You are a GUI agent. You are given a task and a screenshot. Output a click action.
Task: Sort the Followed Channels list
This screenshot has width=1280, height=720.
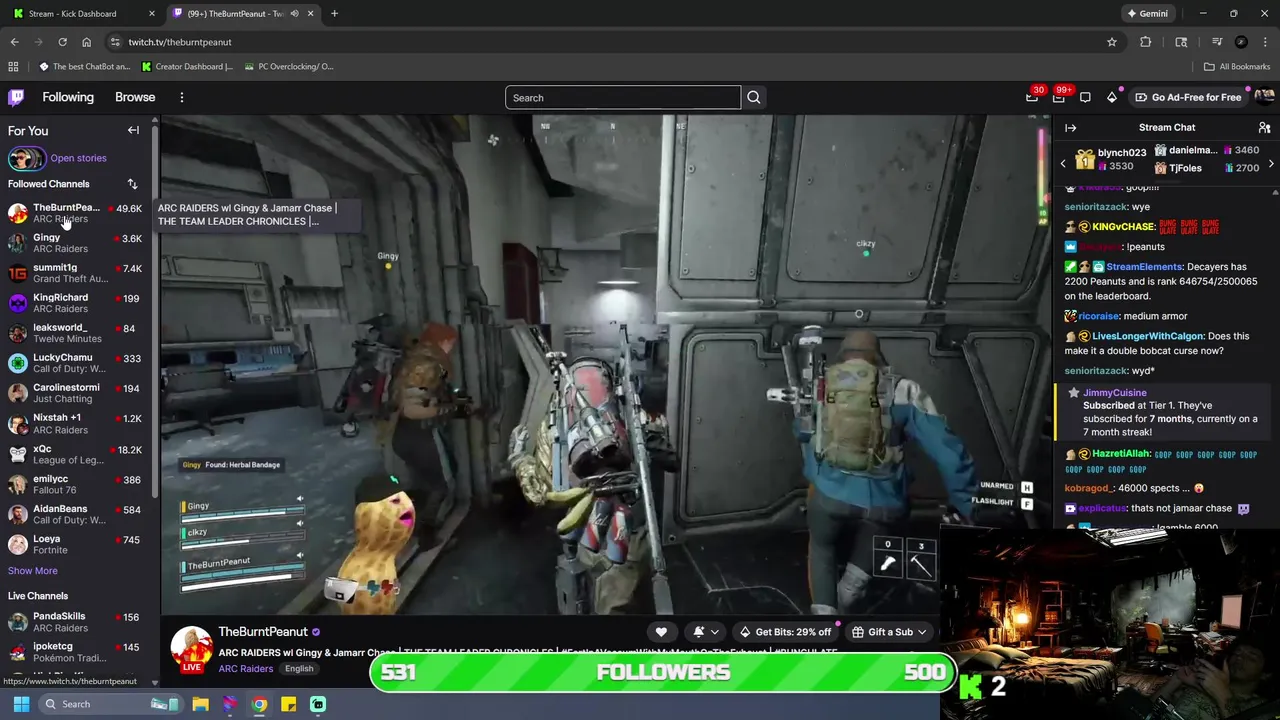(132, 184)
